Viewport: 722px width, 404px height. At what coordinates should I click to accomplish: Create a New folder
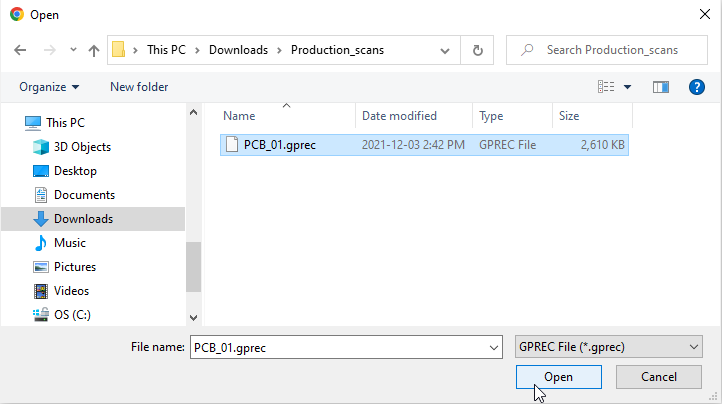pos(139,87)
